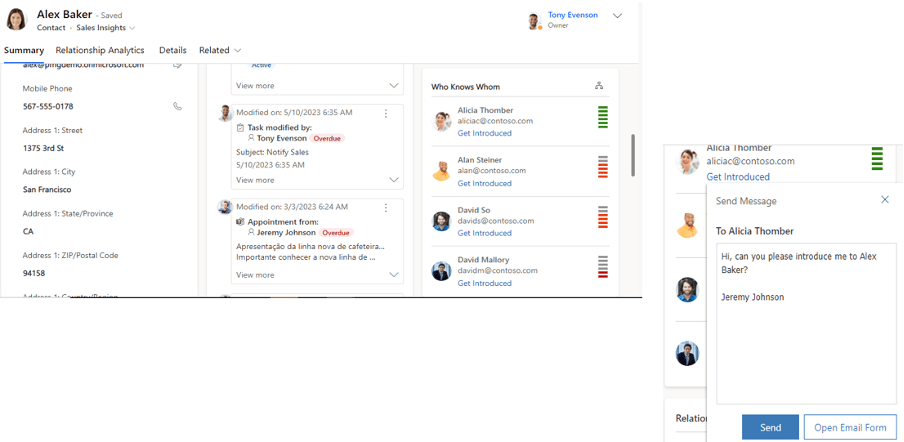Open more options for the Appointment card
This screenshot has width=904, height=442.
tap(386, 208)
